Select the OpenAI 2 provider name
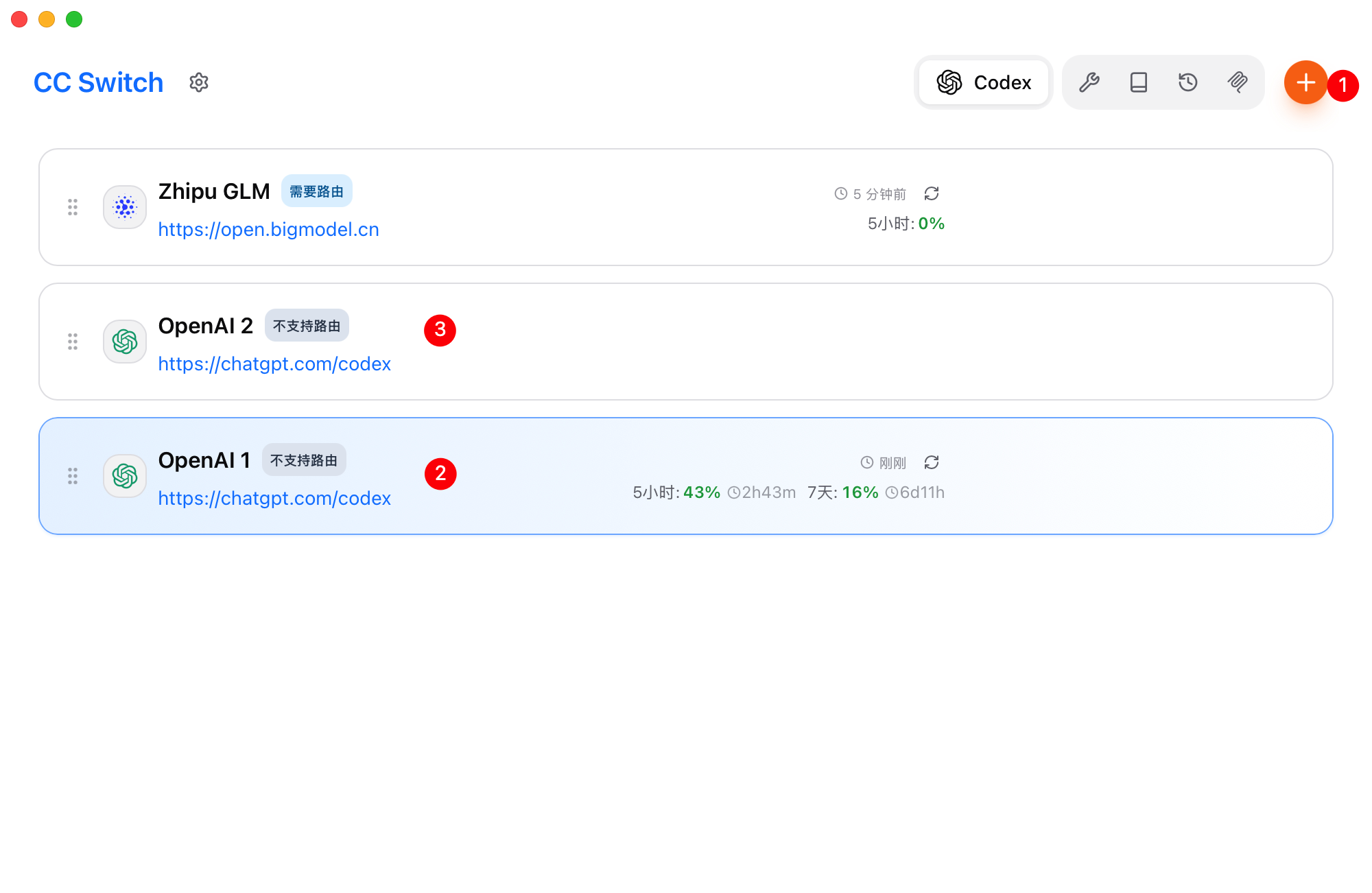 [206, 326]
